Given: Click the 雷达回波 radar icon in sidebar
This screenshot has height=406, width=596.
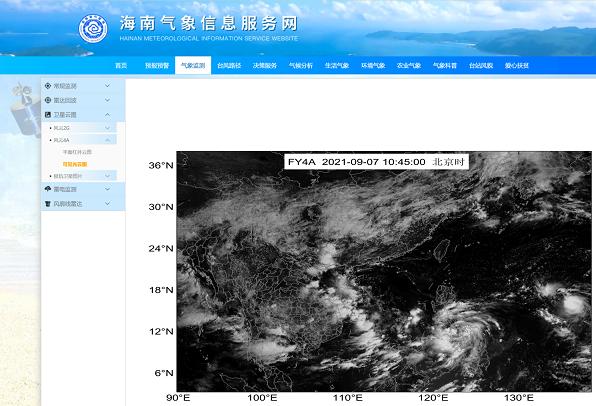Looking at the screenshot, I should tap(48, 100).
